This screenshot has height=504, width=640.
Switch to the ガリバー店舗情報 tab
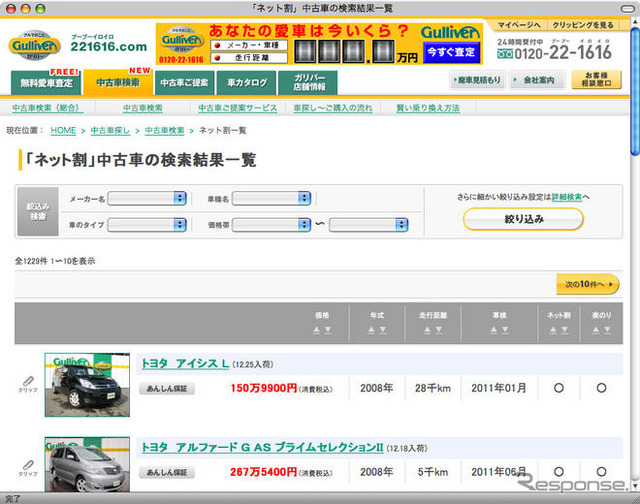pos(308,83)
